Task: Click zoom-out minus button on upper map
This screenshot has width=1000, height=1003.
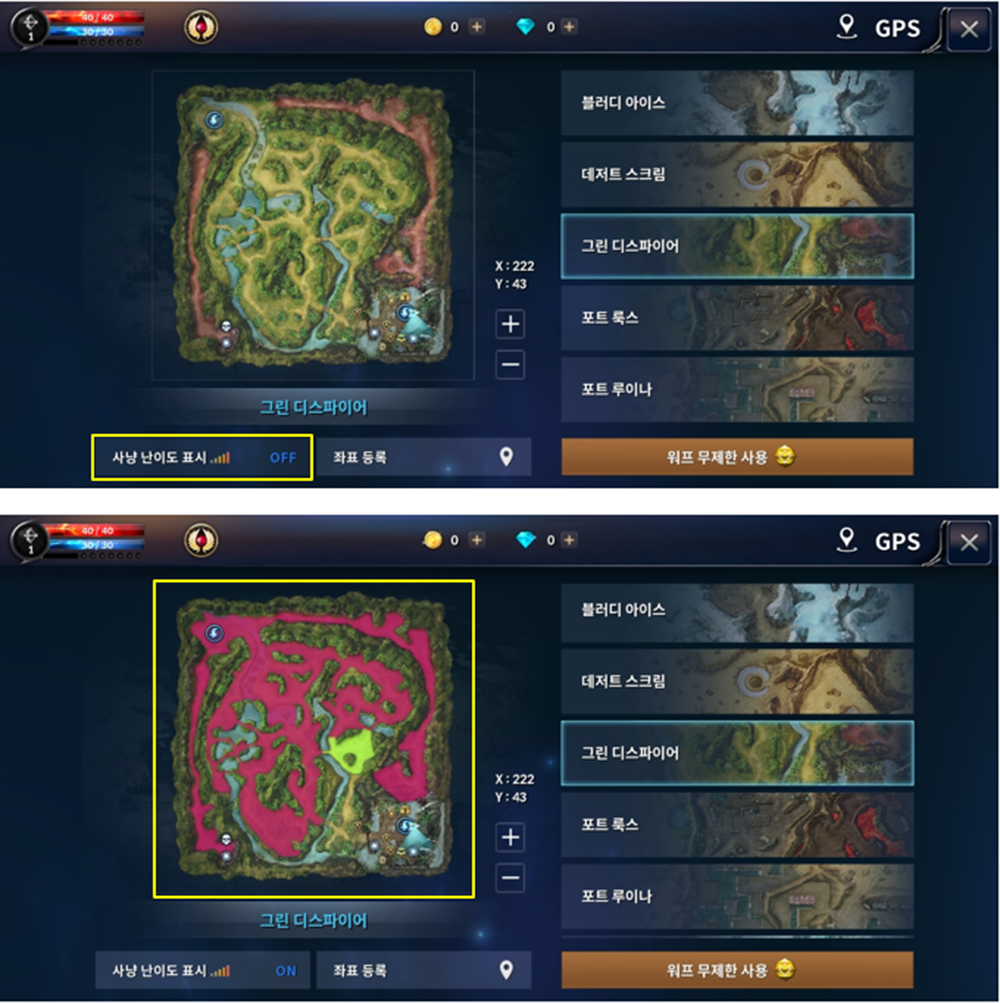Action: pyautogui.click(x=510, y=365)
